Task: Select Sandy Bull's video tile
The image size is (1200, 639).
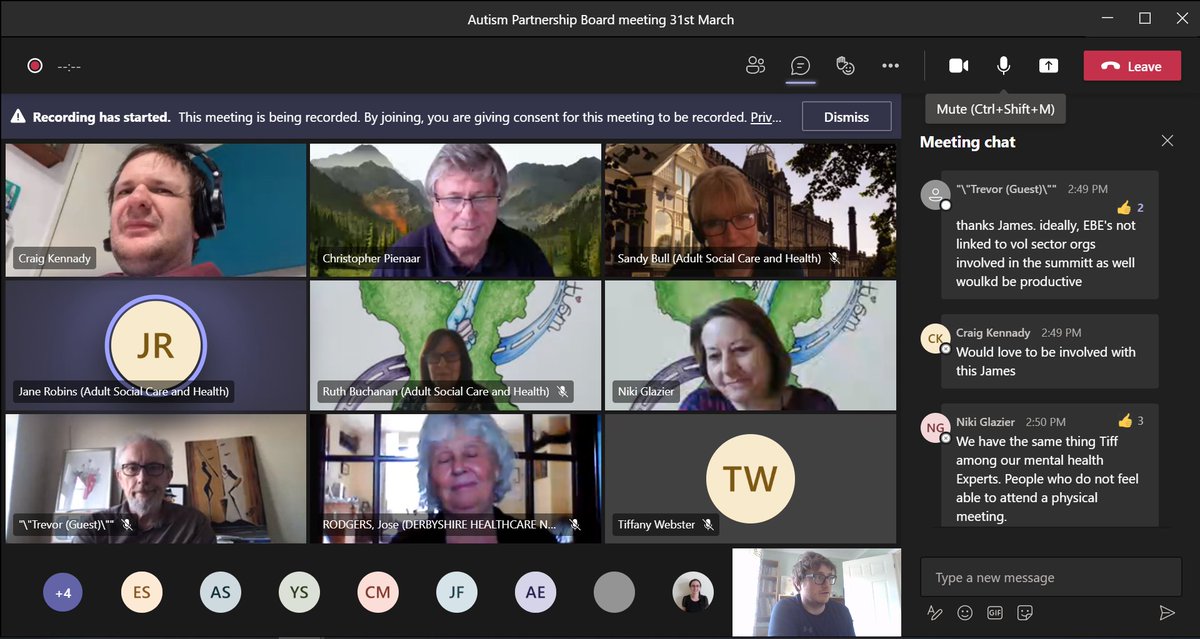Action: (750, 210)
